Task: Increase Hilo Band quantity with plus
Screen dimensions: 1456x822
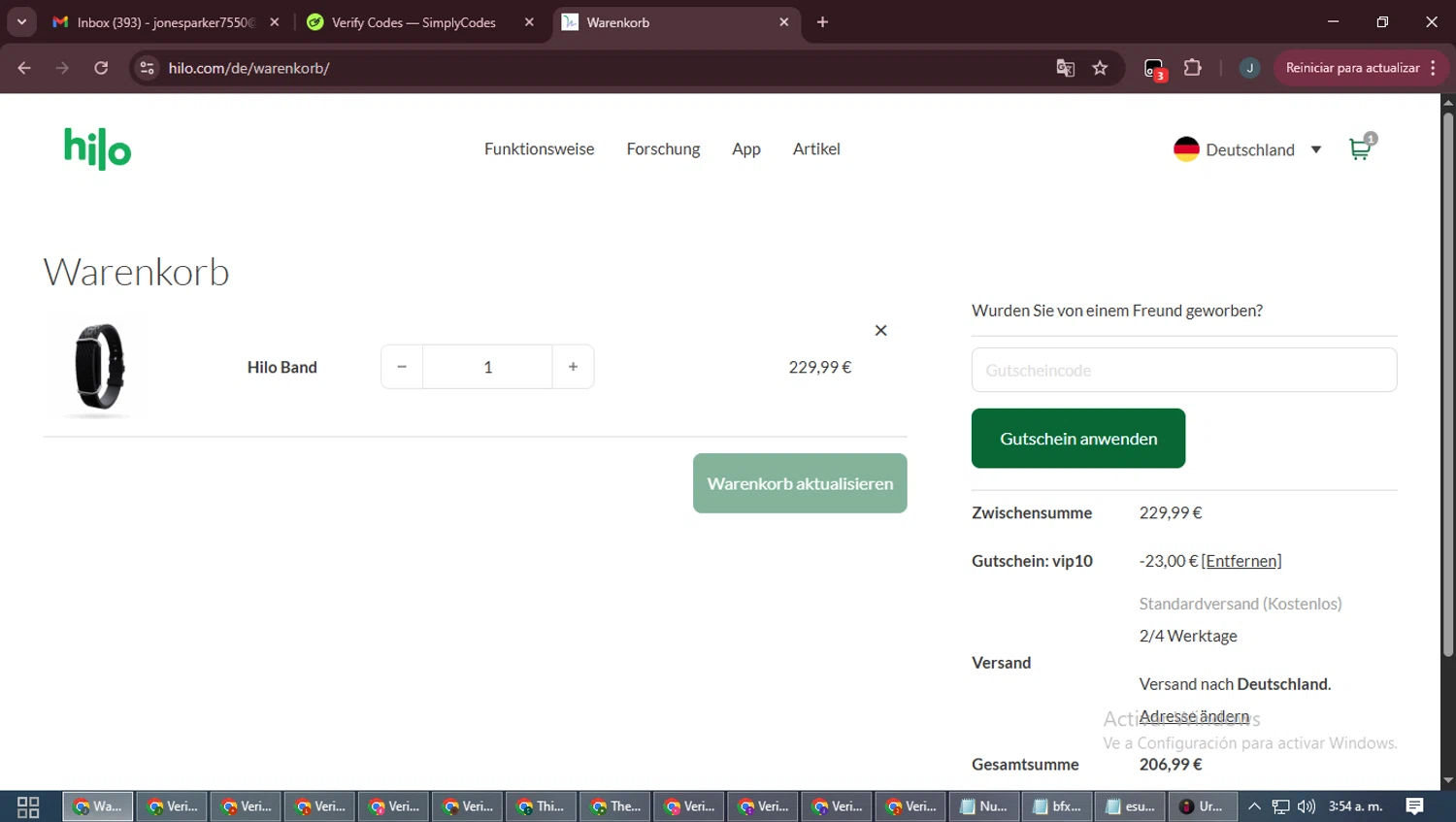Action: 573,367
